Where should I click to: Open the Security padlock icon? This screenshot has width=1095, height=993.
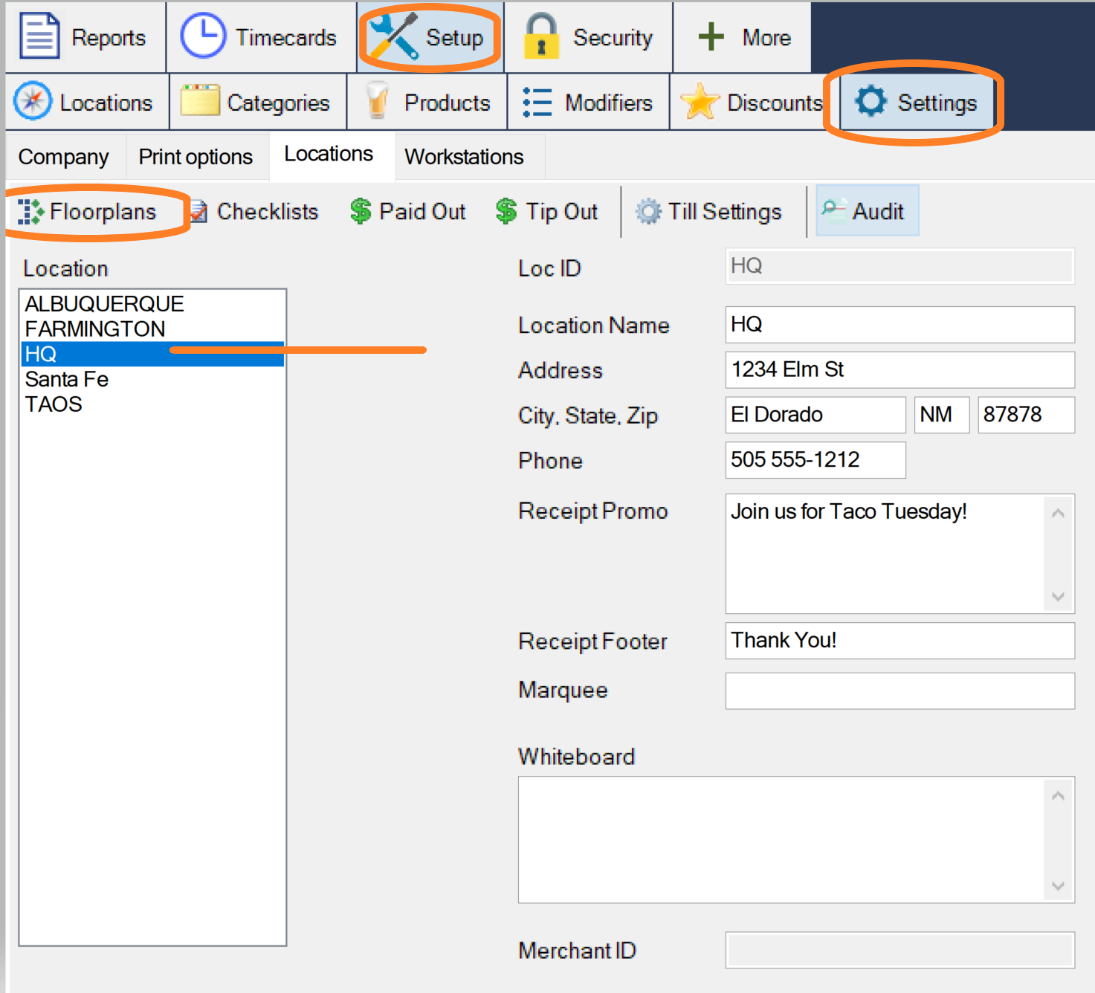(541, 36)
